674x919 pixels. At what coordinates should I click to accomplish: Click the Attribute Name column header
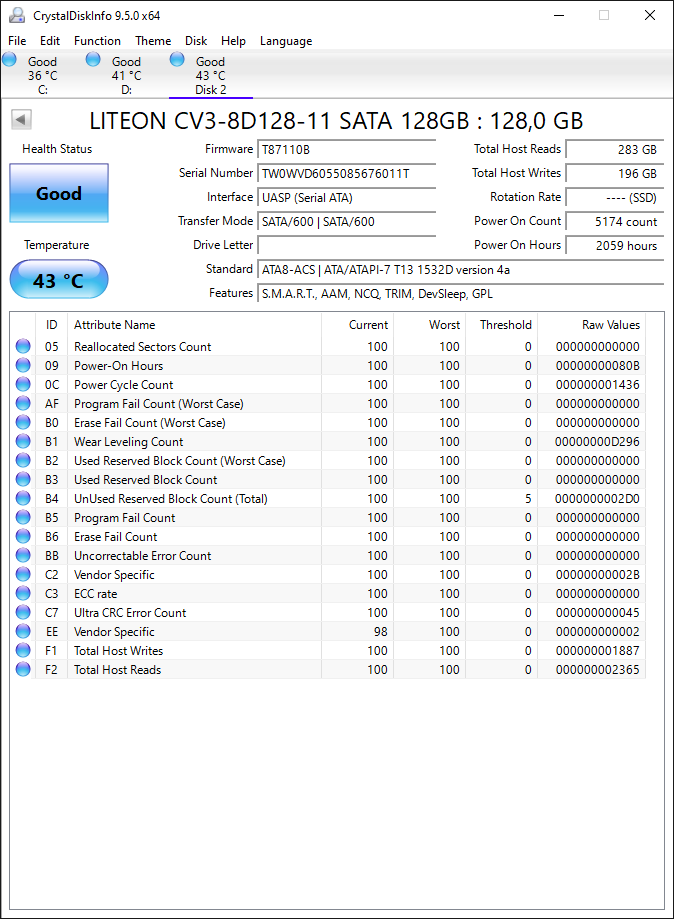[x=195, y=325]
